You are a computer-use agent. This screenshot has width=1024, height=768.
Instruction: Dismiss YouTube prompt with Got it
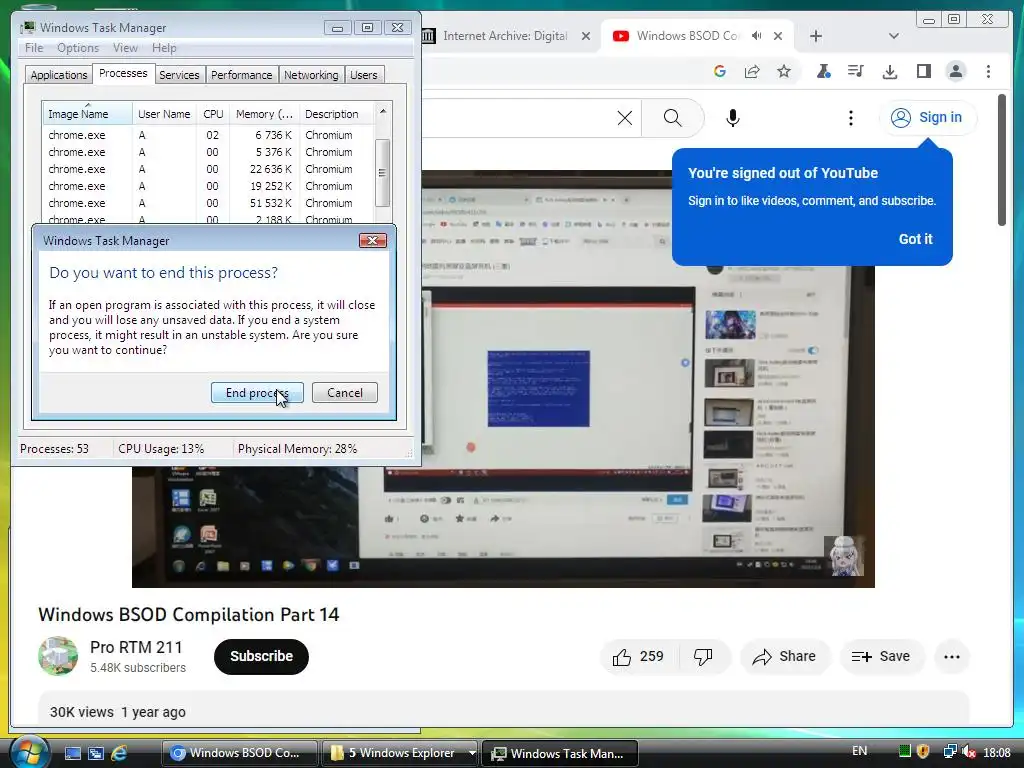tap(915, 239)
